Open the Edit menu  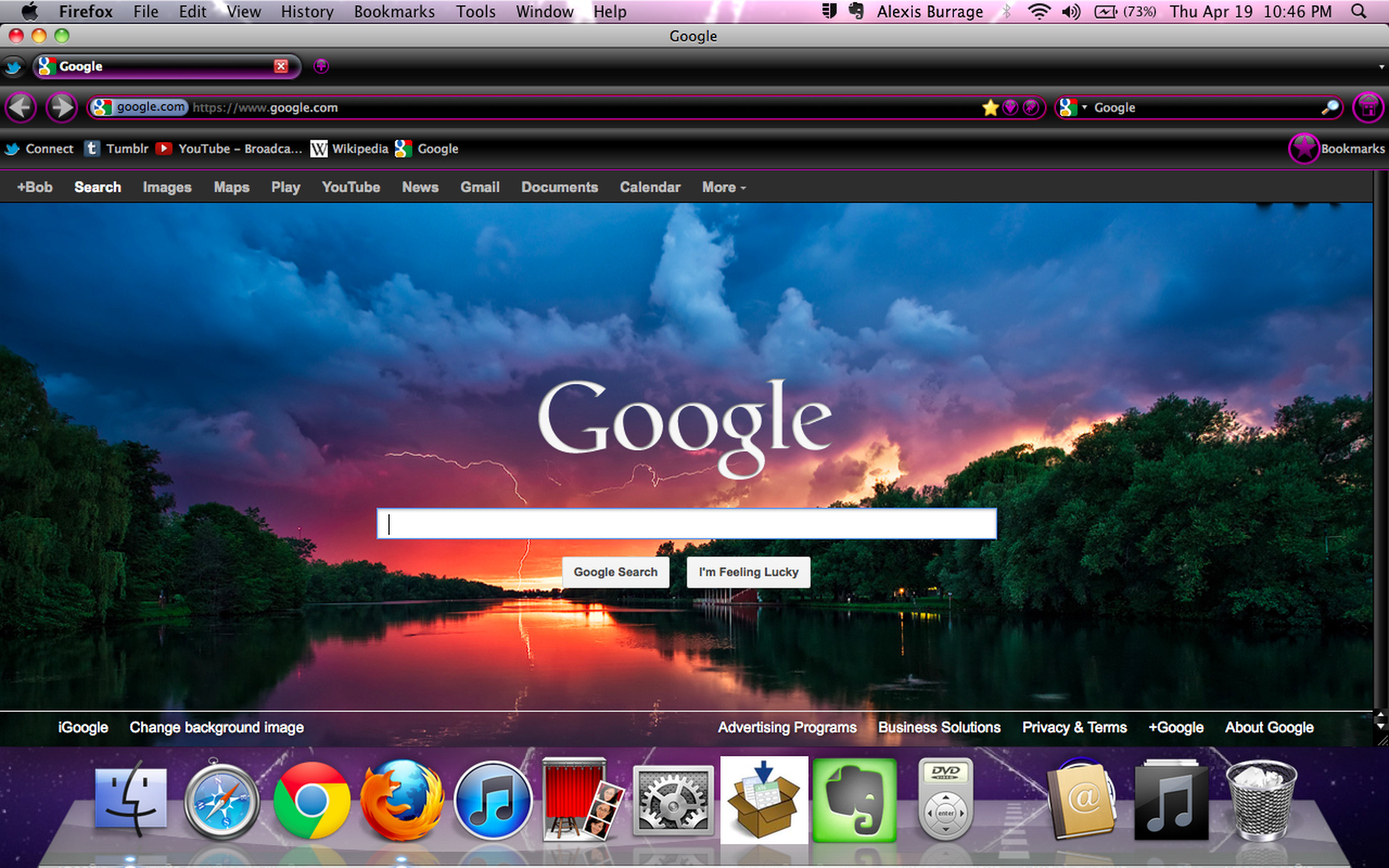193,12
